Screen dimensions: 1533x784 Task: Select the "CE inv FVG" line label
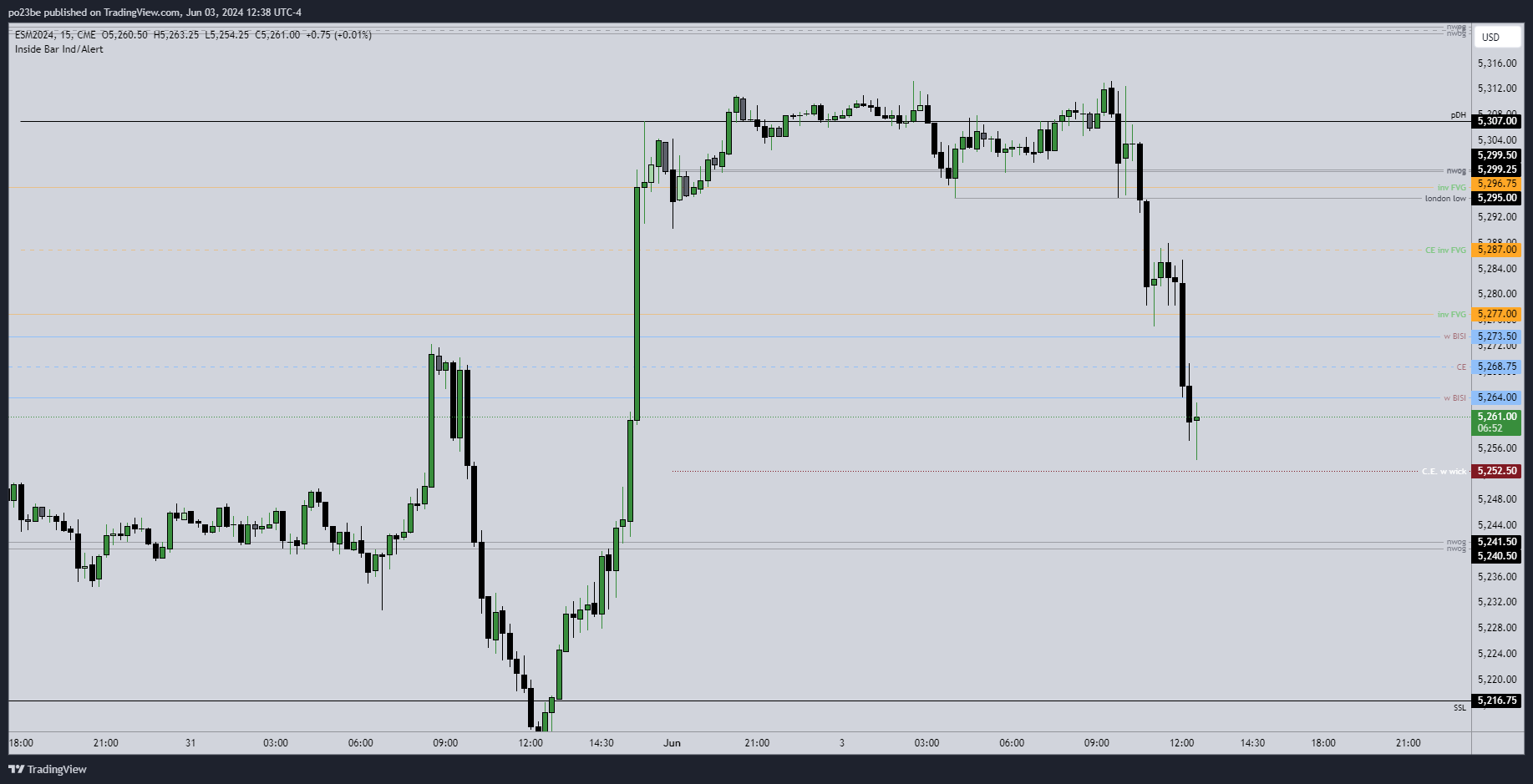click(x=1445, y=250)
